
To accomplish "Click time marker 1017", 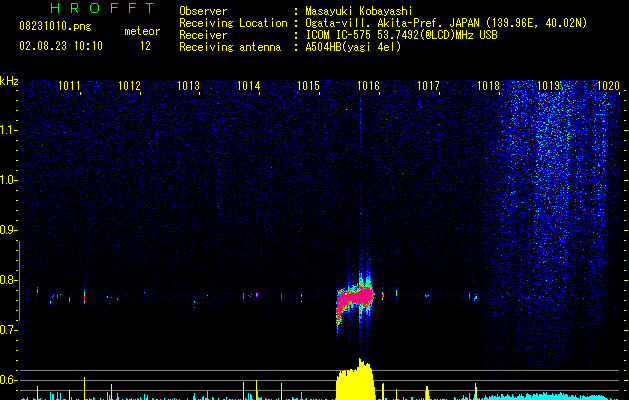I will tap(428, 86).
